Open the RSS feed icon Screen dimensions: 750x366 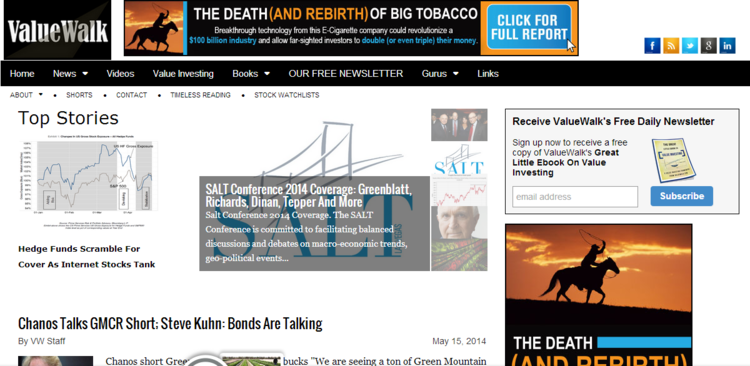671,45
